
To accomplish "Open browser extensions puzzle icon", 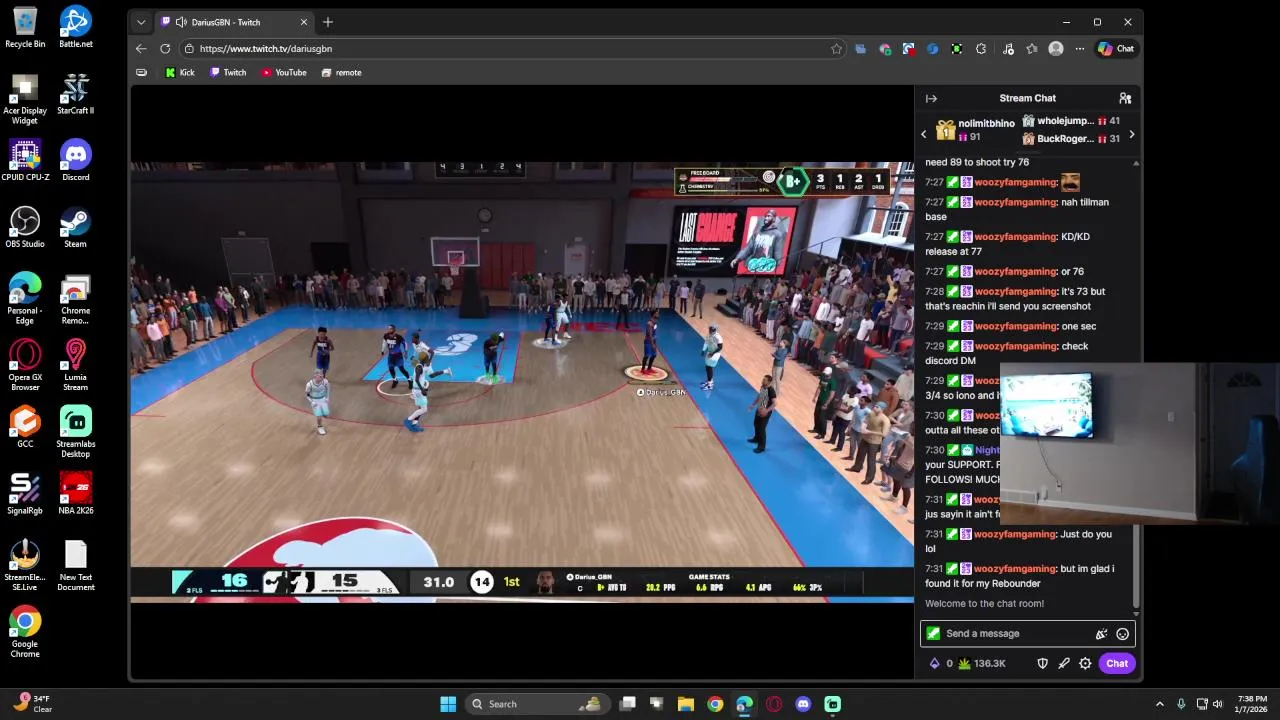I will click(981, 48).
